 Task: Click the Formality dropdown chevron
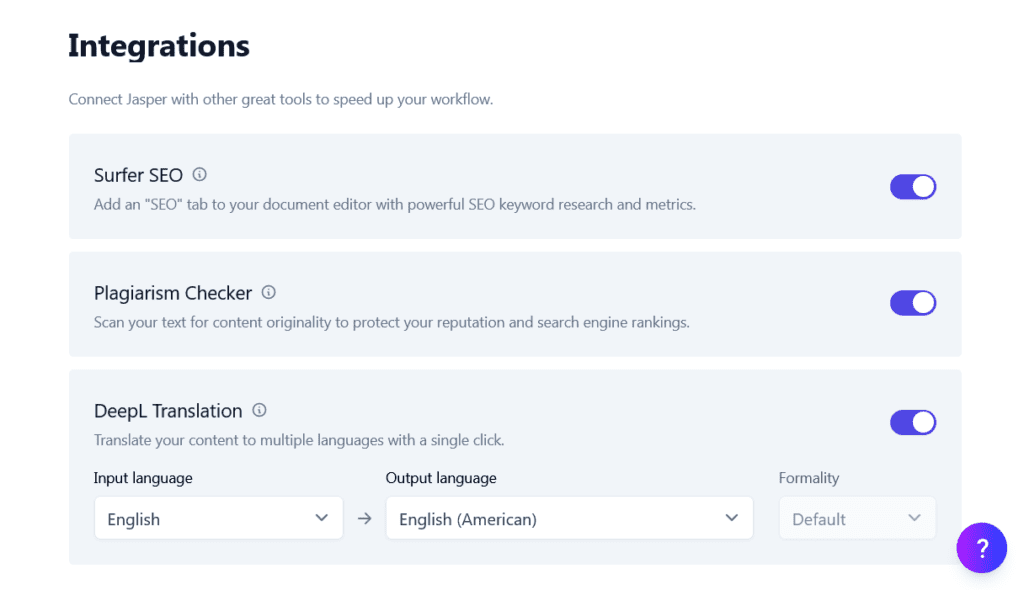point(914,518)
